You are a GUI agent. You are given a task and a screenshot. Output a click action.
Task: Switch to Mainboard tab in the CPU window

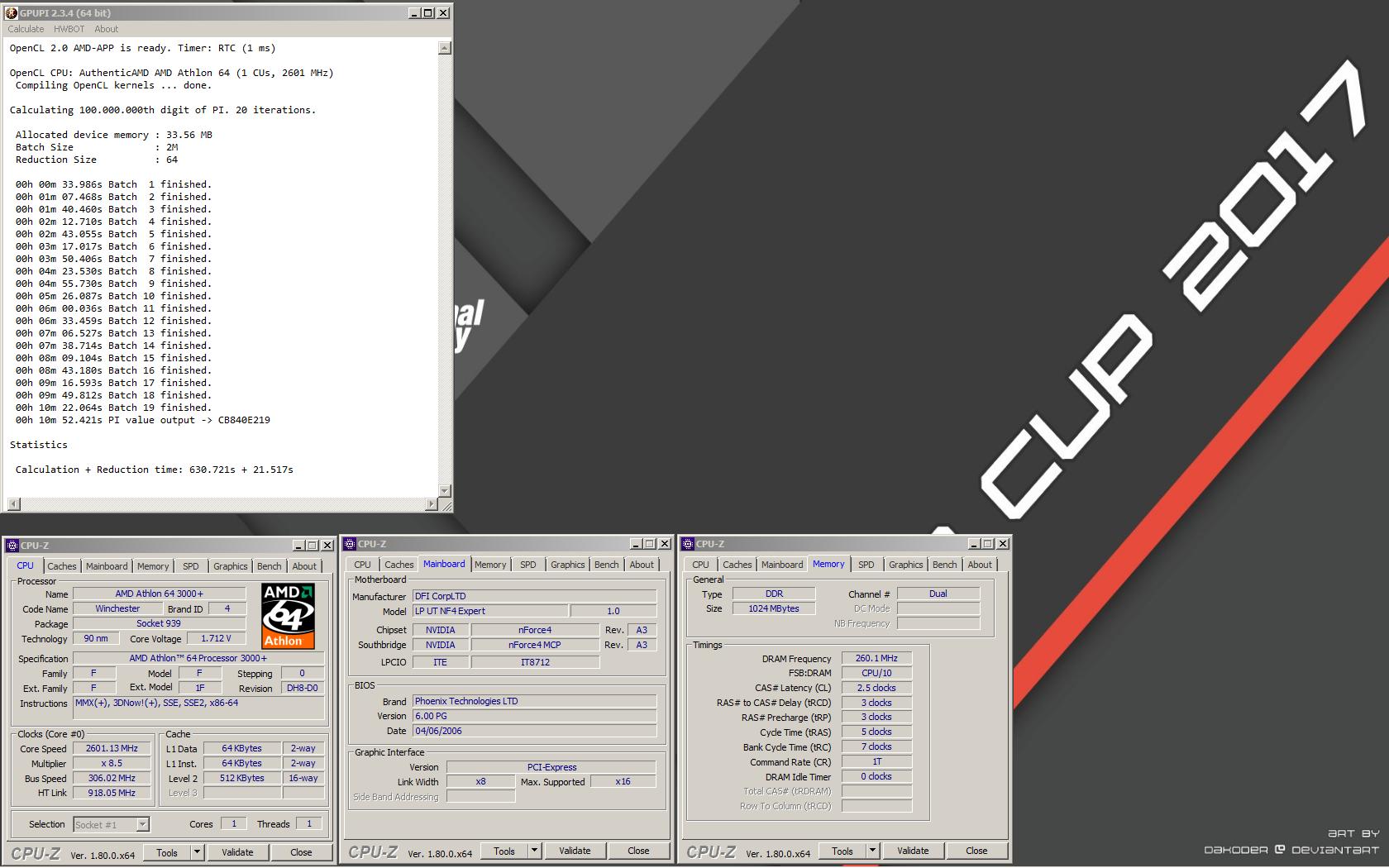[x=107, y=566]
